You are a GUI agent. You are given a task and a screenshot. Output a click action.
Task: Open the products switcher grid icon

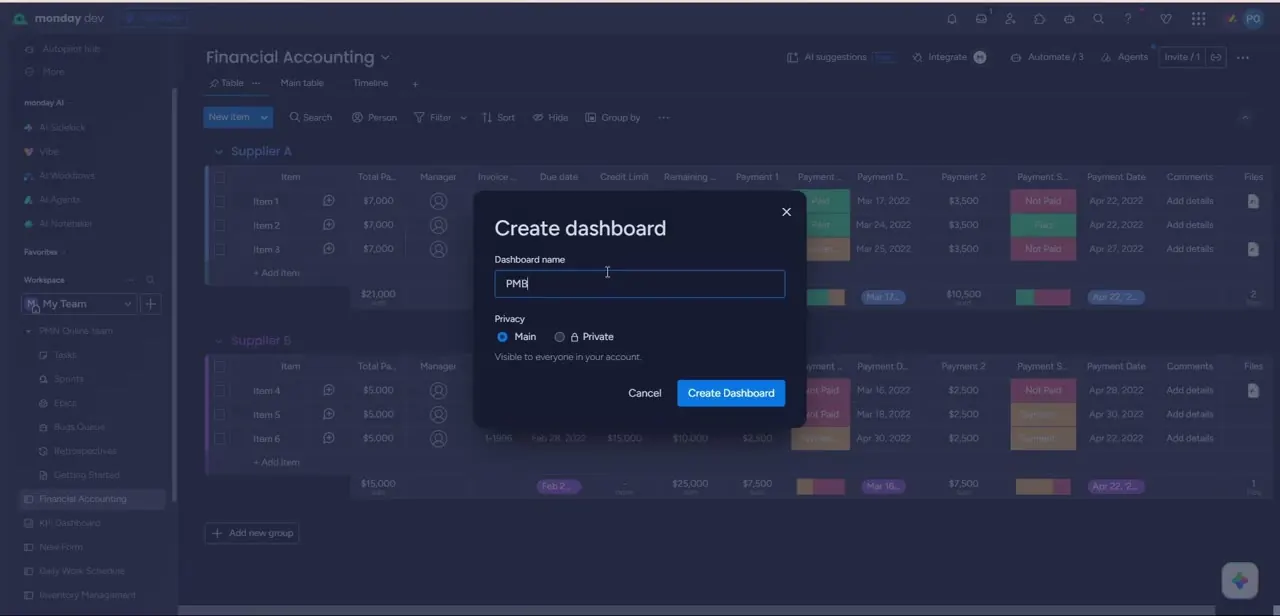(1198, 19)
